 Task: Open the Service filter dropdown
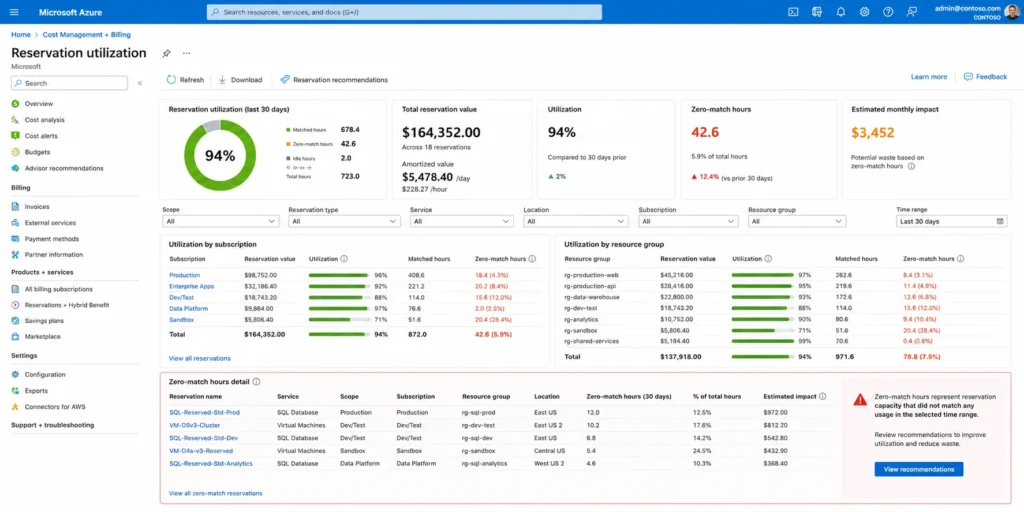click(x=462, y=221)
